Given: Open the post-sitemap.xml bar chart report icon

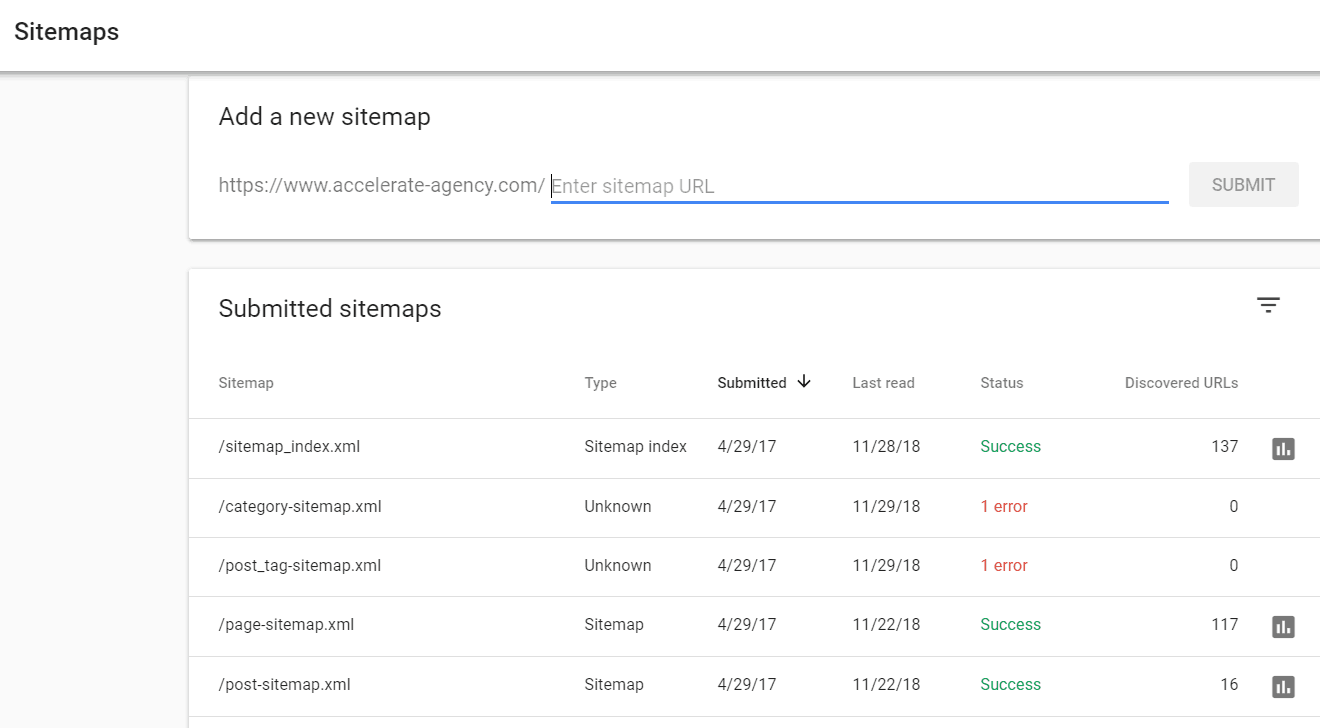Looking at the screenshot, I should (1283, 686).
